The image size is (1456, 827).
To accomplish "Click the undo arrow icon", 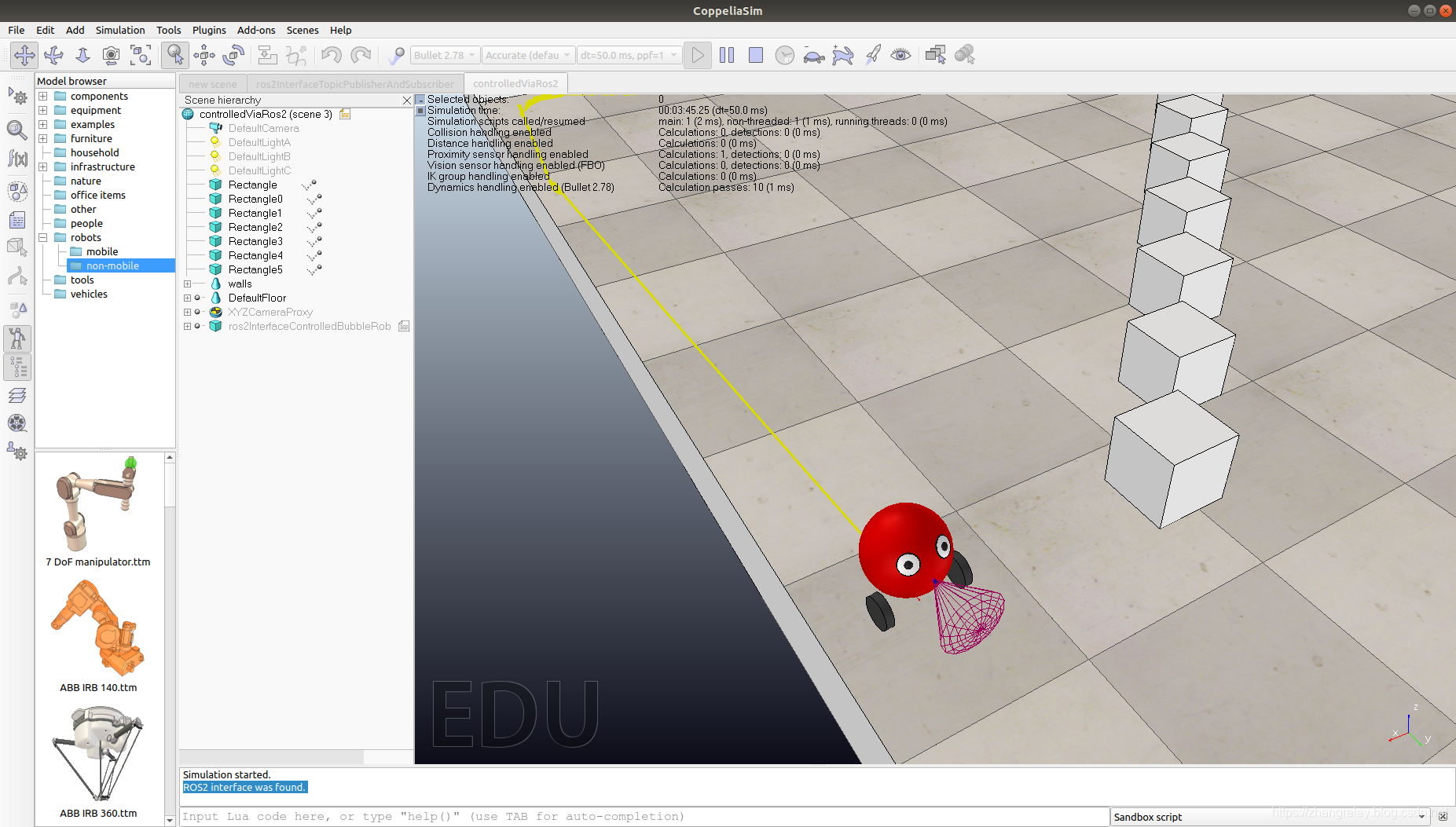I will coord(331,55).
